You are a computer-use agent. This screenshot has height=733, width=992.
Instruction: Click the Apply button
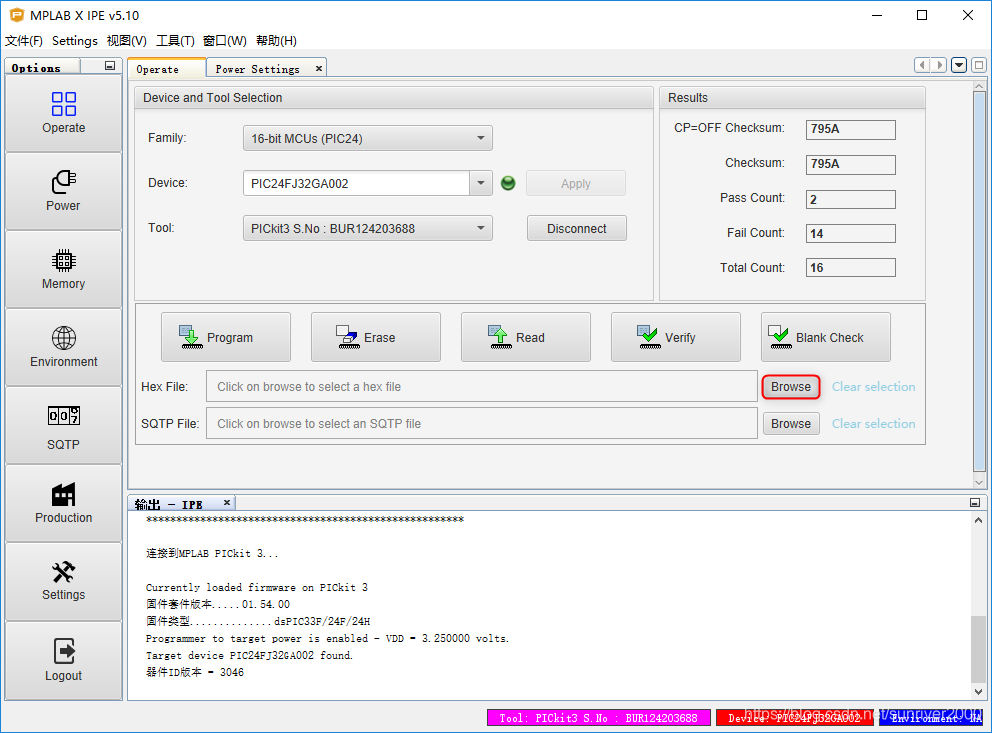pyautogui.click(x=576, y=183)
